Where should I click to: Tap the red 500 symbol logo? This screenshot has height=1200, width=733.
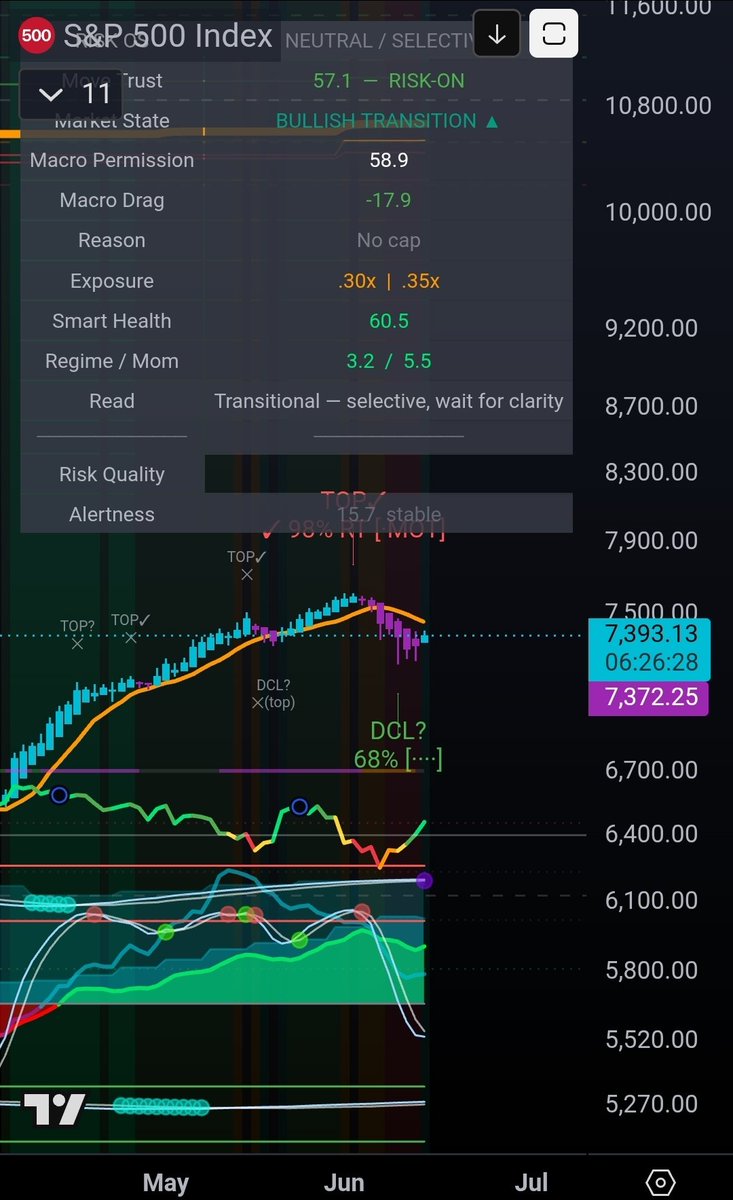36,35
